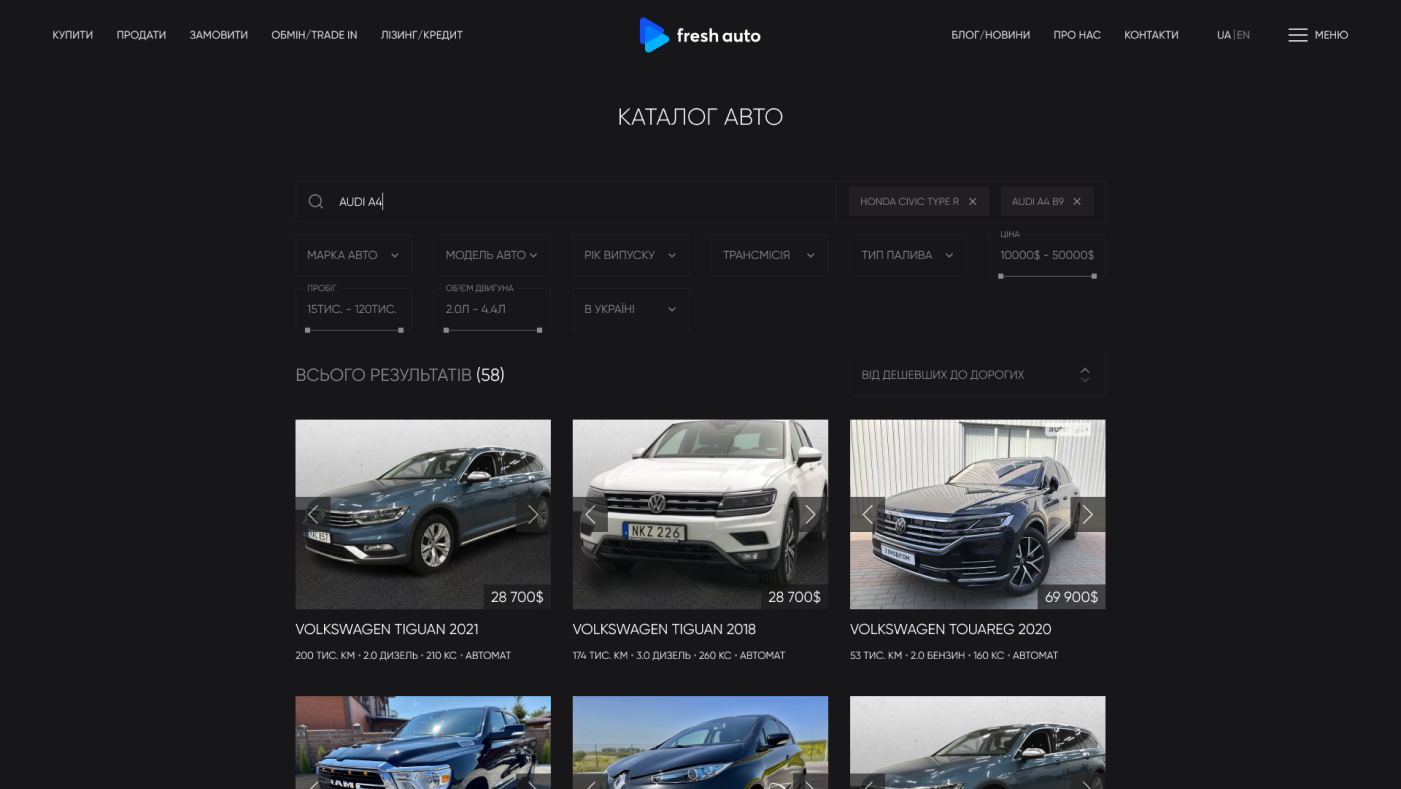Viewport: 1401px width, 789px height.
Task: Click the fresh auto logo
Action: [700, 35]
